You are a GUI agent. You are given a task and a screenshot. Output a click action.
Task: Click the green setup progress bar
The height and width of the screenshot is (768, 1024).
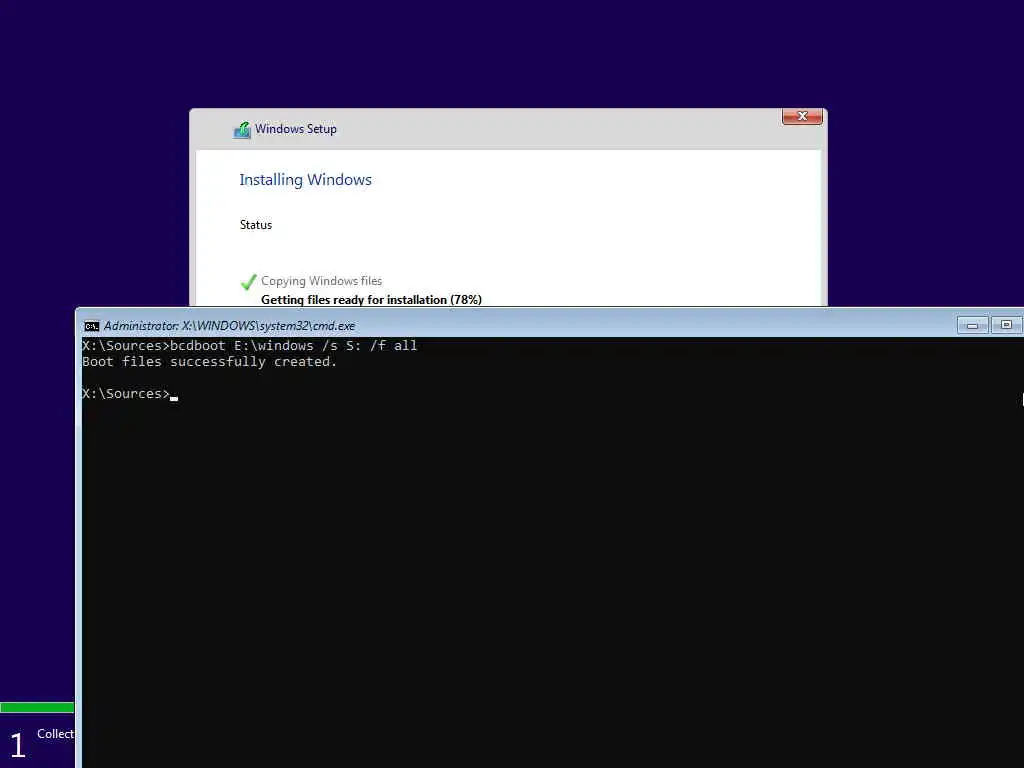tap(37, 707)
